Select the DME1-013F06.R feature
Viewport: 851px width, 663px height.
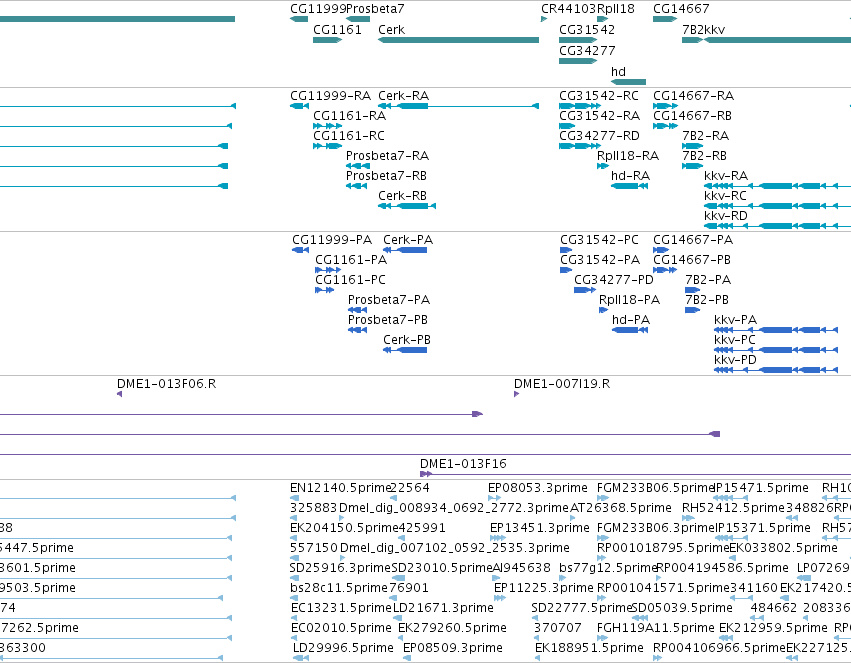[x=119, y=394]
